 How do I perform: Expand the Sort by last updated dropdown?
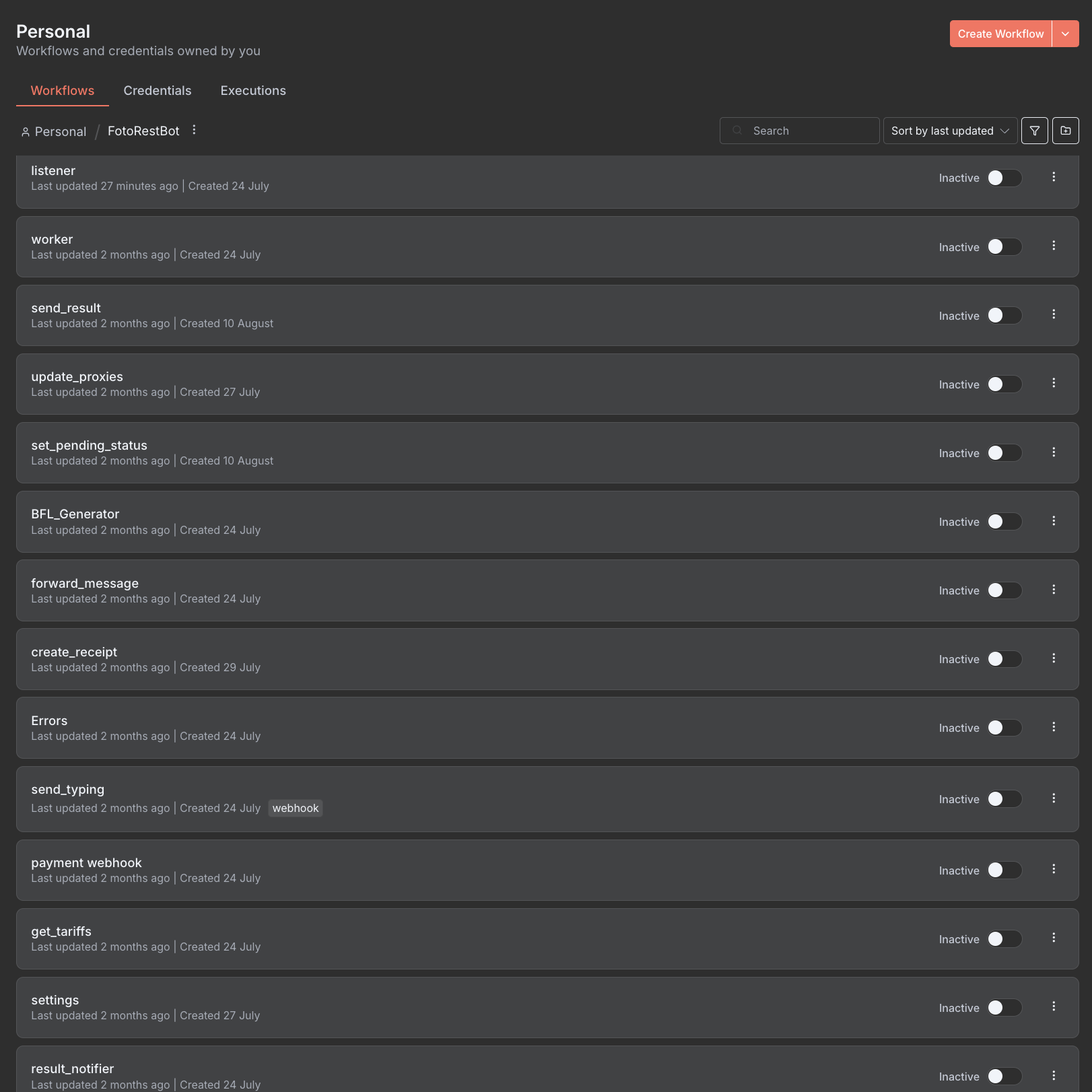[949, 131]
